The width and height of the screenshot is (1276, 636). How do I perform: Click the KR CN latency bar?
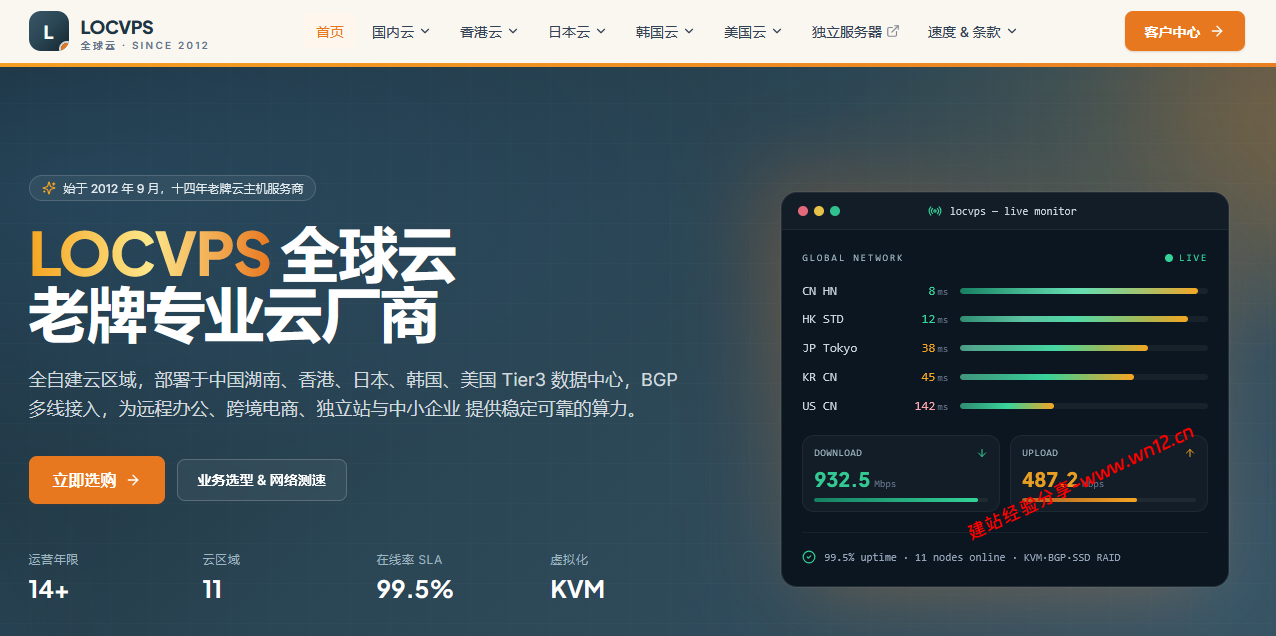pyautogui.click(x=1084, y=377)
